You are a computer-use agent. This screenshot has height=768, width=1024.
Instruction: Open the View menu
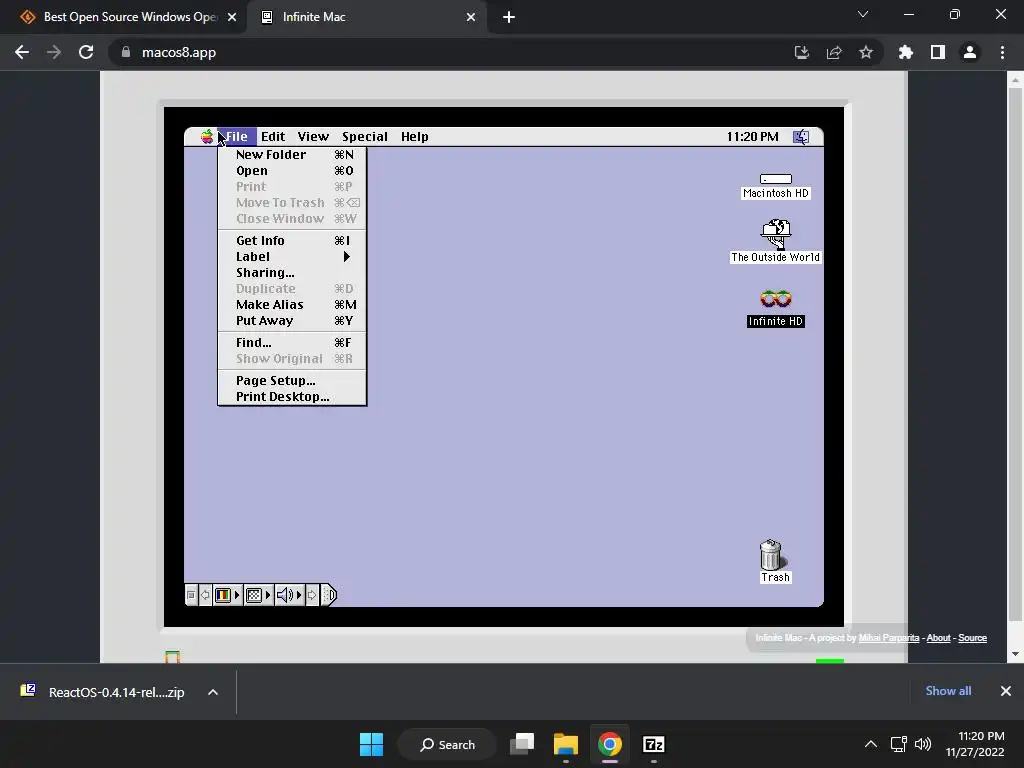click(313, 136)
